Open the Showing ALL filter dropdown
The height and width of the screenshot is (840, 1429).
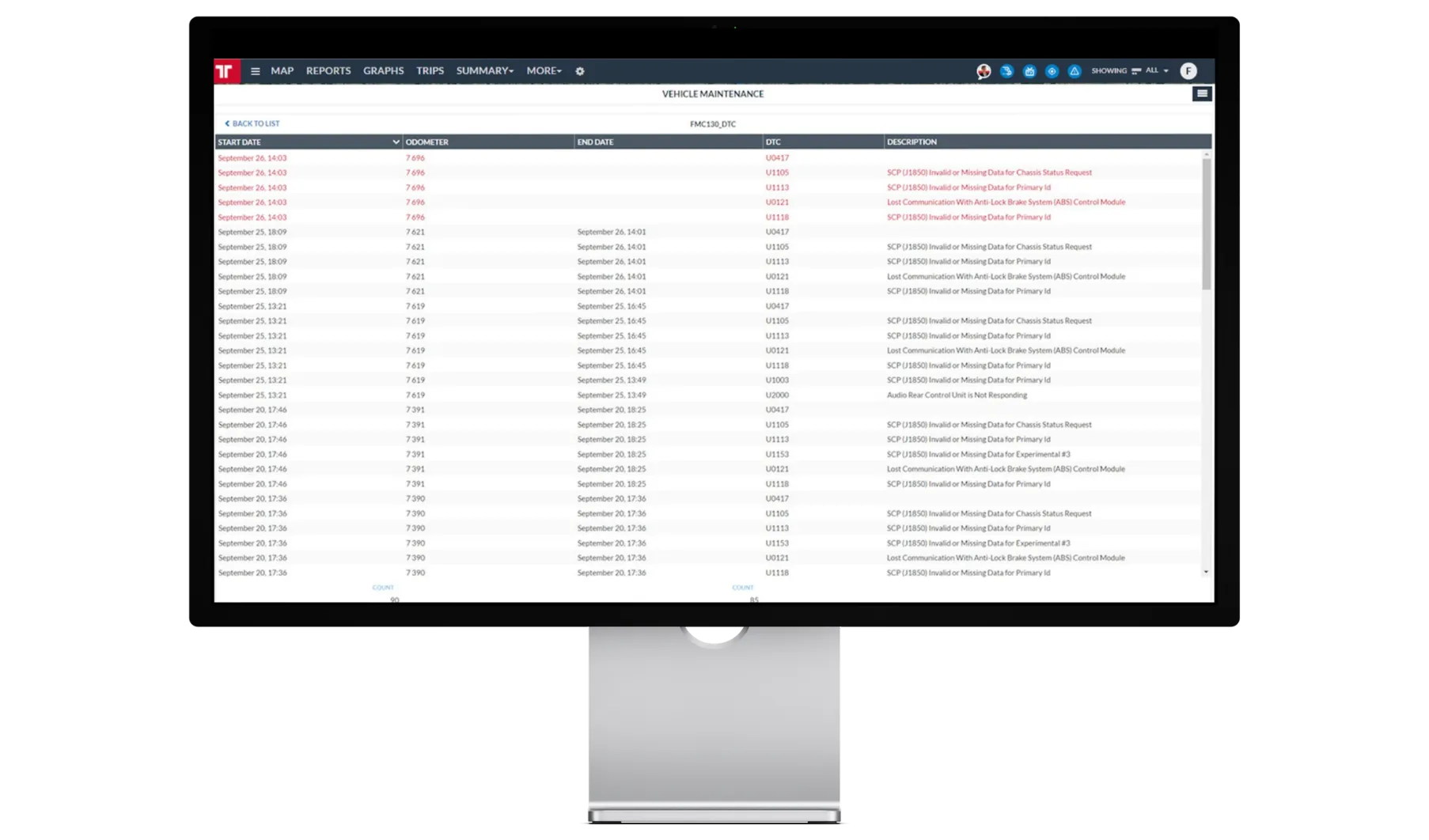pos(1150,71)
